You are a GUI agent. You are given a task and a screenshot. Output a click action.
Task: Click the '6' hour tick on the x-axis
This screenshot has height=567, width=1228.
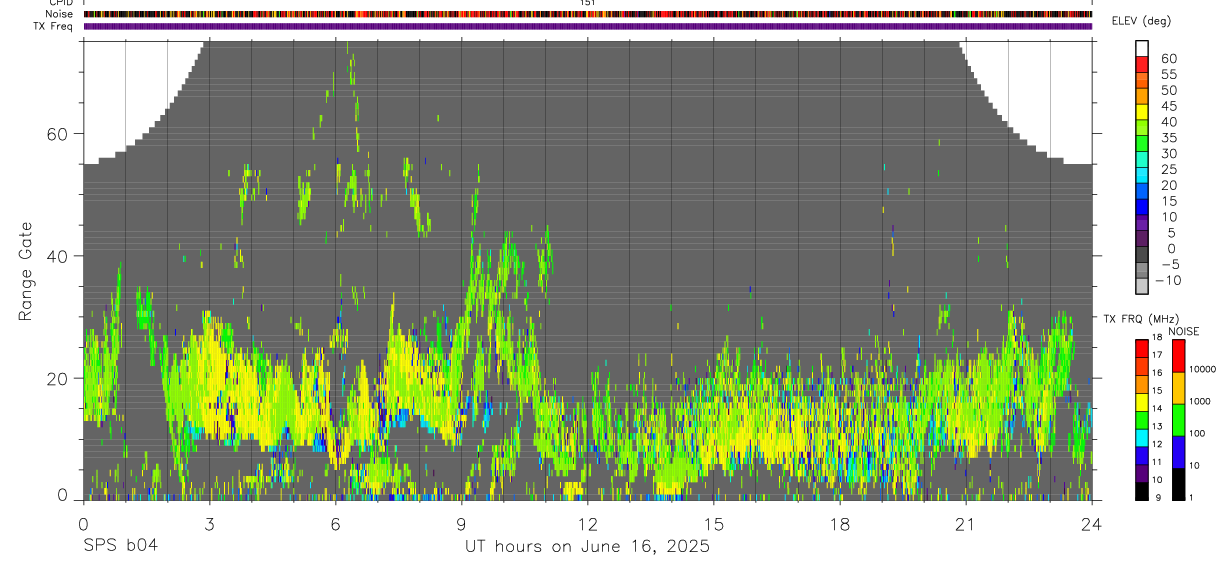click(x=335, y=524)
